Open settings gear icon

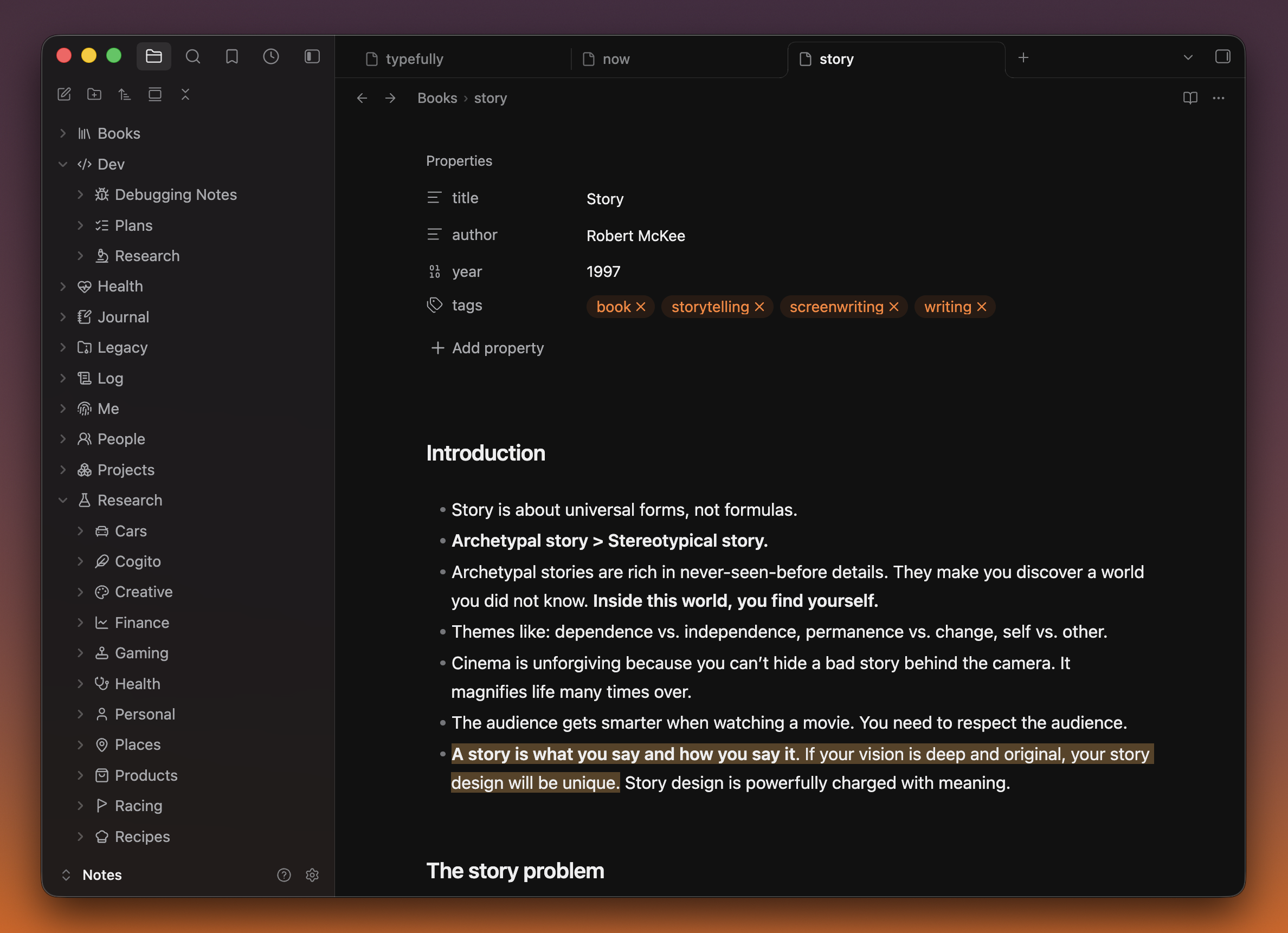click(312, 874)
